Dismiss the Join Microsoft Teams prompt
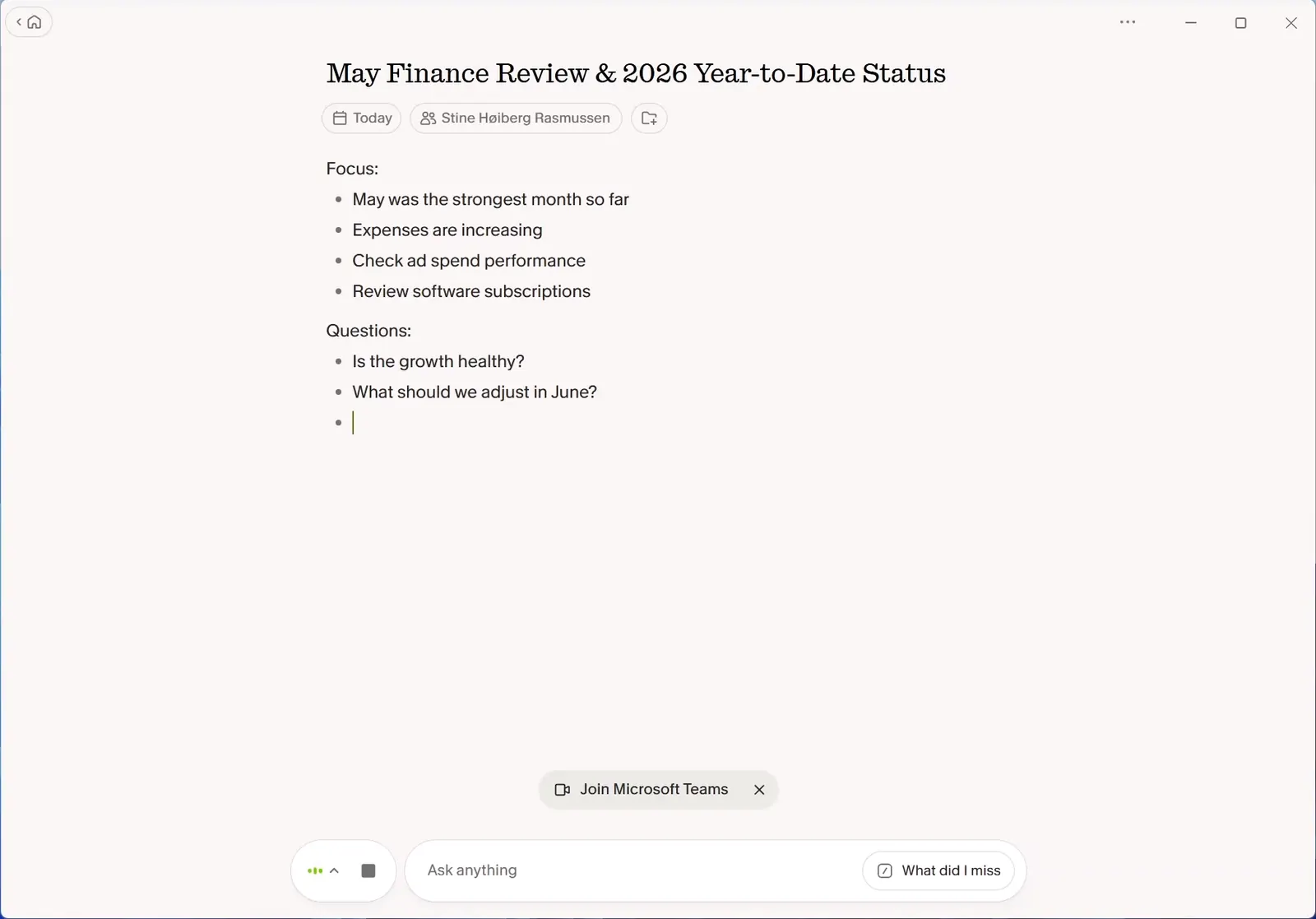1316x919 pixels. 759,790
